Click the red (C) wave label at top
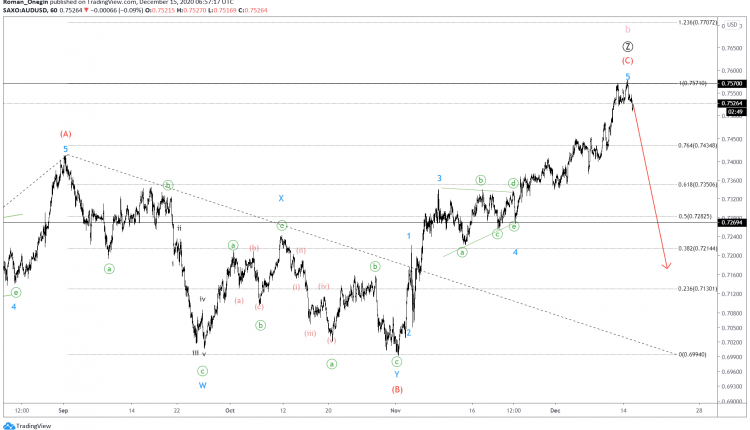 [627, 61]
